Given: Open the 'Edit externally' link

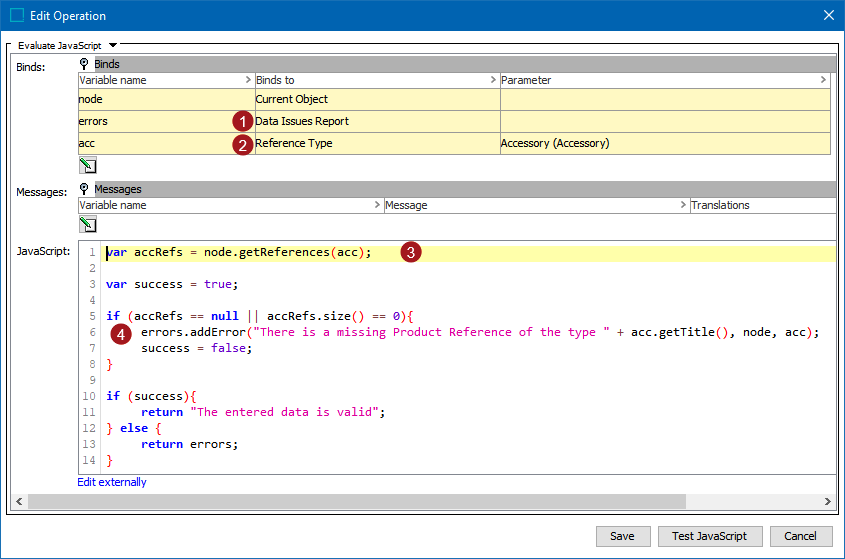Looking at the screenshot, I should click(x=112, y=482).
